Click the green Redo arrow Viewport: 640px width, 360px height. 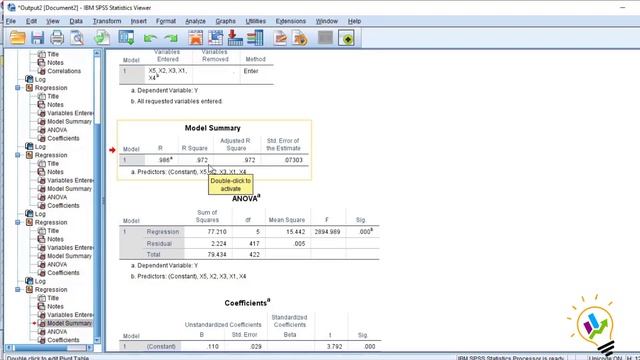click(x=171, y=38)
